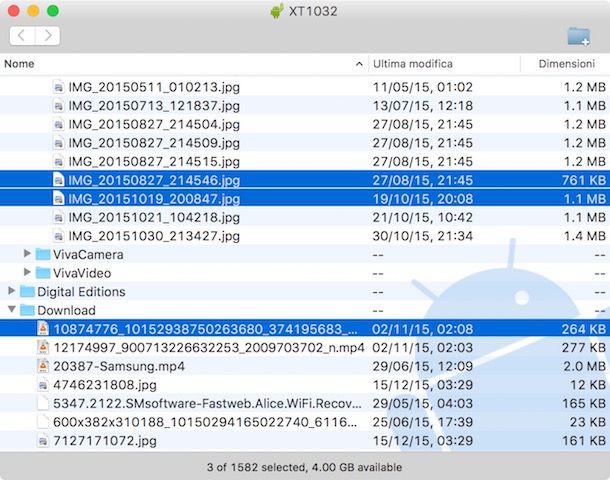Select file name IMG_20150827_214515.jpg
The height and width of the screenshot is (480, 610).
coord(154,162)
